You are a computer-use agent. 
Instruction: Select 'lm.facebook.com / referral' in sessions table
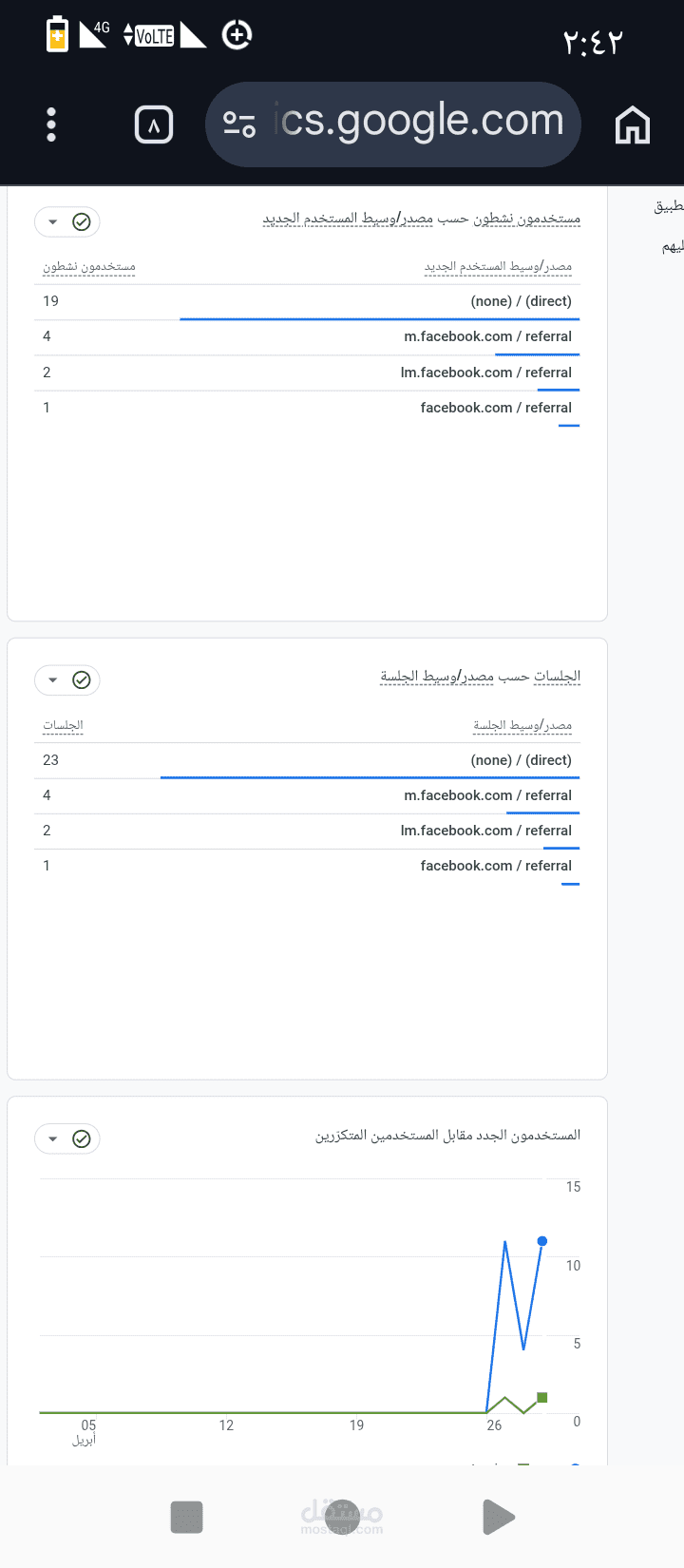(307, 831)
